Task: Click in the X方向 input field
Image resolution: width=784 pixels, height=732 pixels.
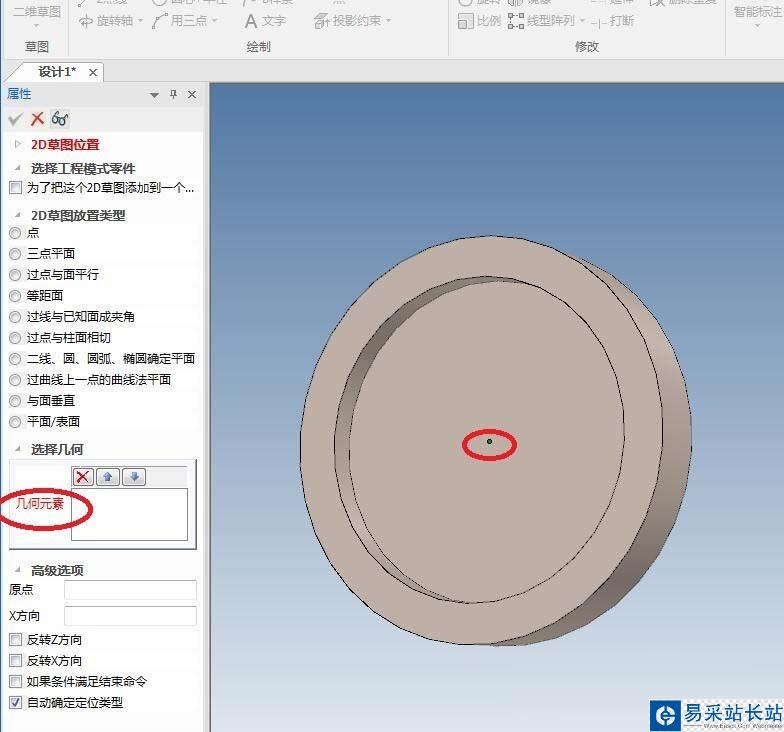Action: coord(130,616)
